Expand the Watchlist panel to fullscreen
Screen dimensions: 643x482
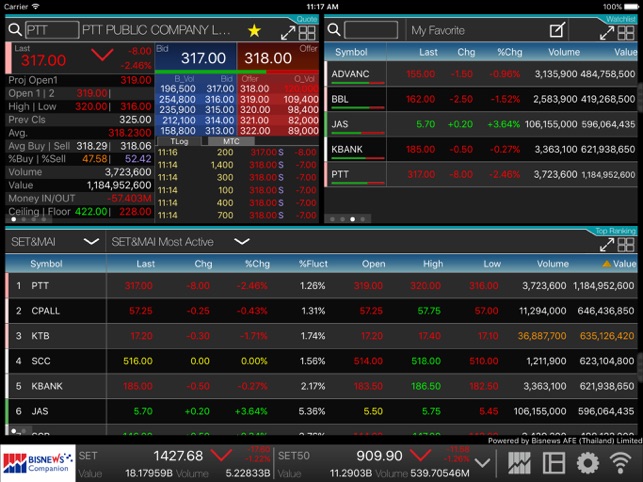pos(607,33)
